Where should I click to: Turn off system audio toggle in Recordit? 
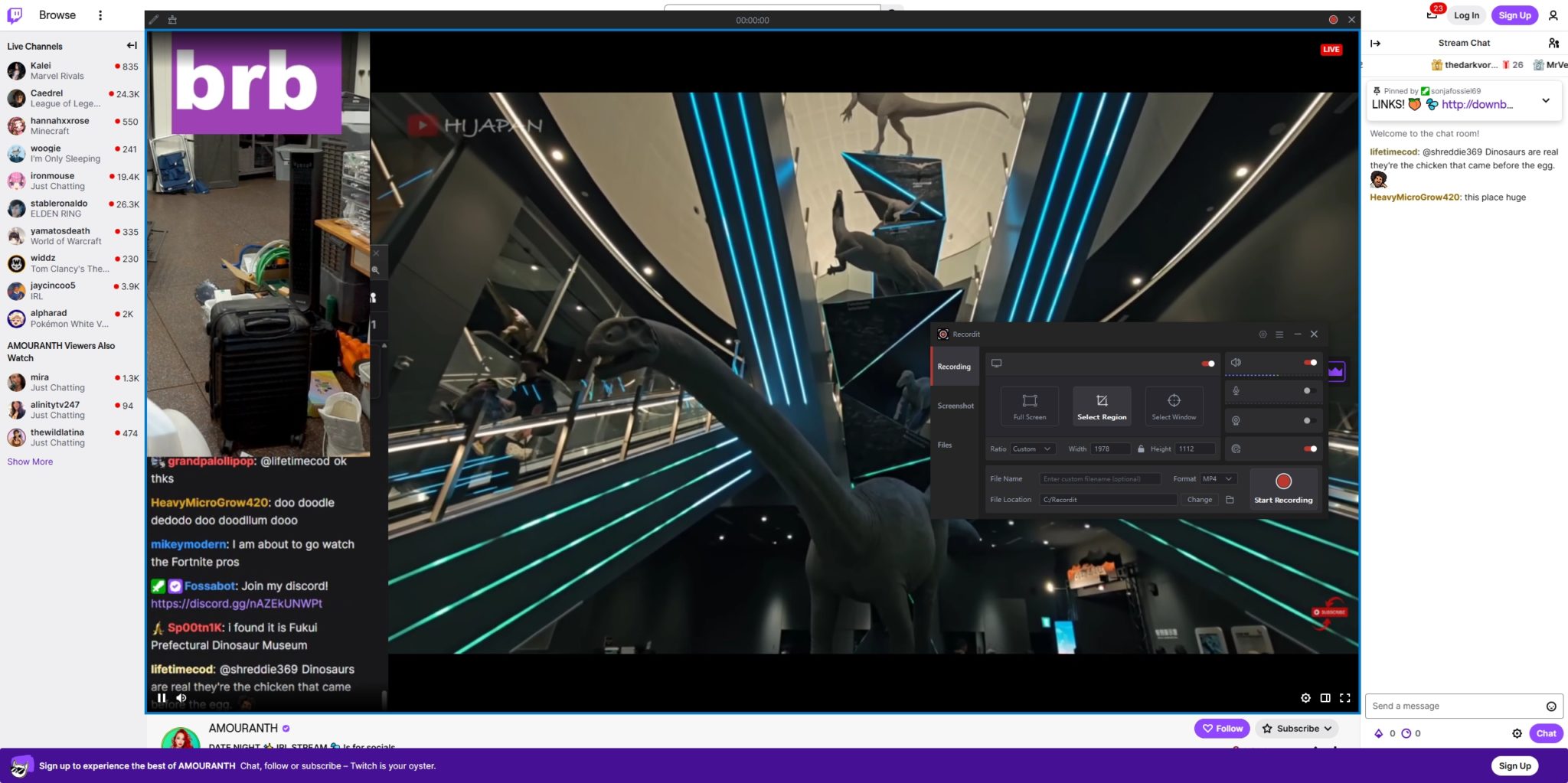(1311, 363)
